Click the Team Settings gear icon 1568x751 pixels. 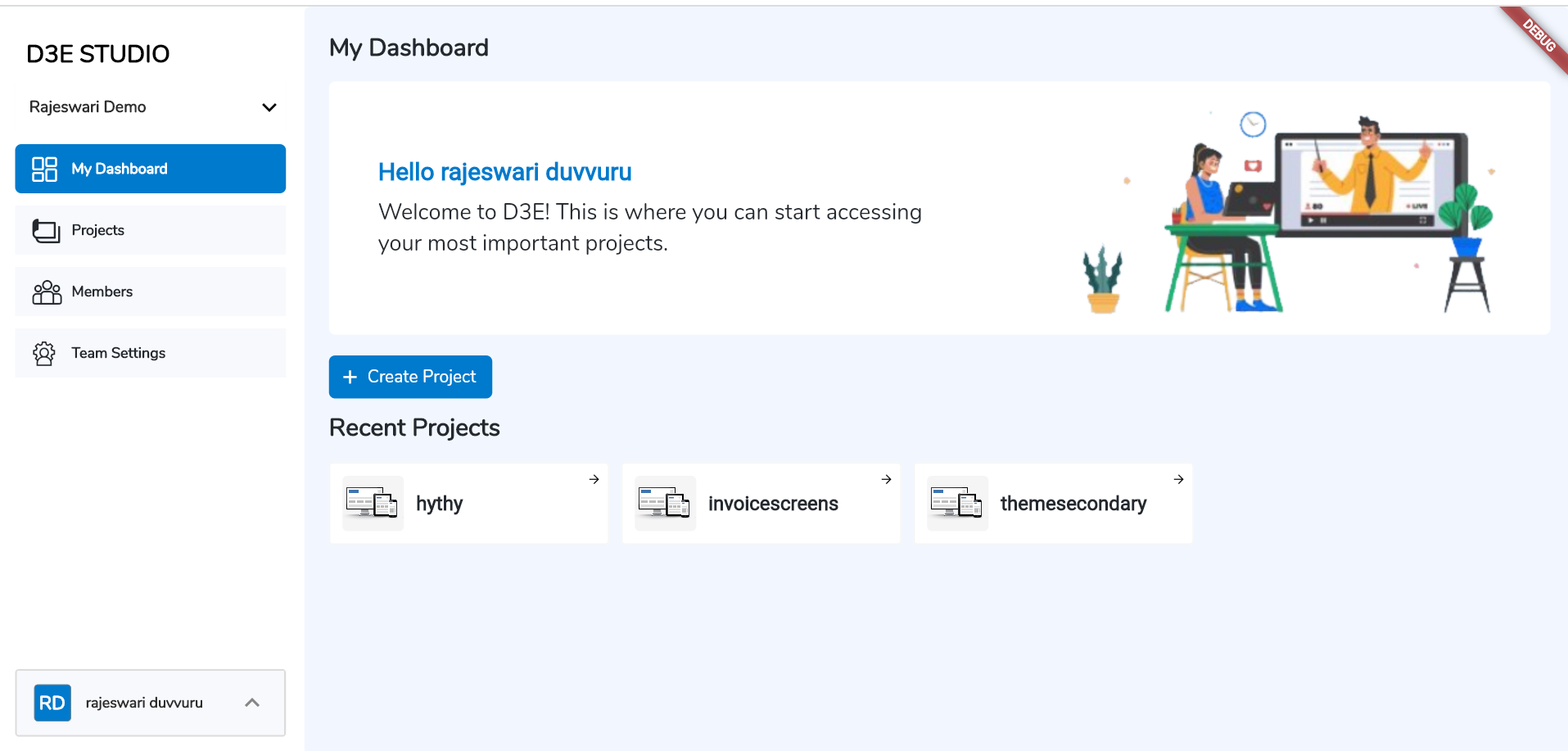[x=44, y=354]
